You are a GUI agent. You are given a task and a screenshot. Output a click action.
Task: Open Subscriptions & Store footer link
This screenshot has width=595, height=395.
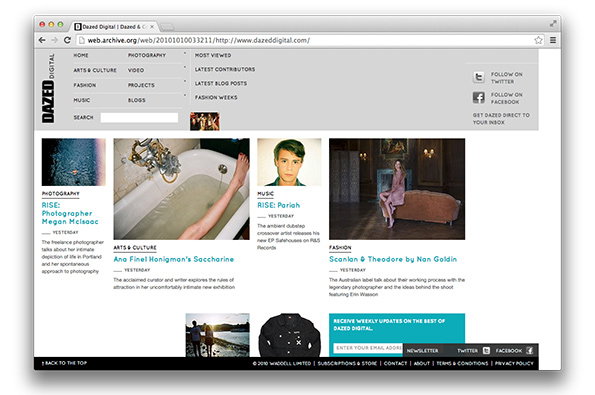[347, 364]
